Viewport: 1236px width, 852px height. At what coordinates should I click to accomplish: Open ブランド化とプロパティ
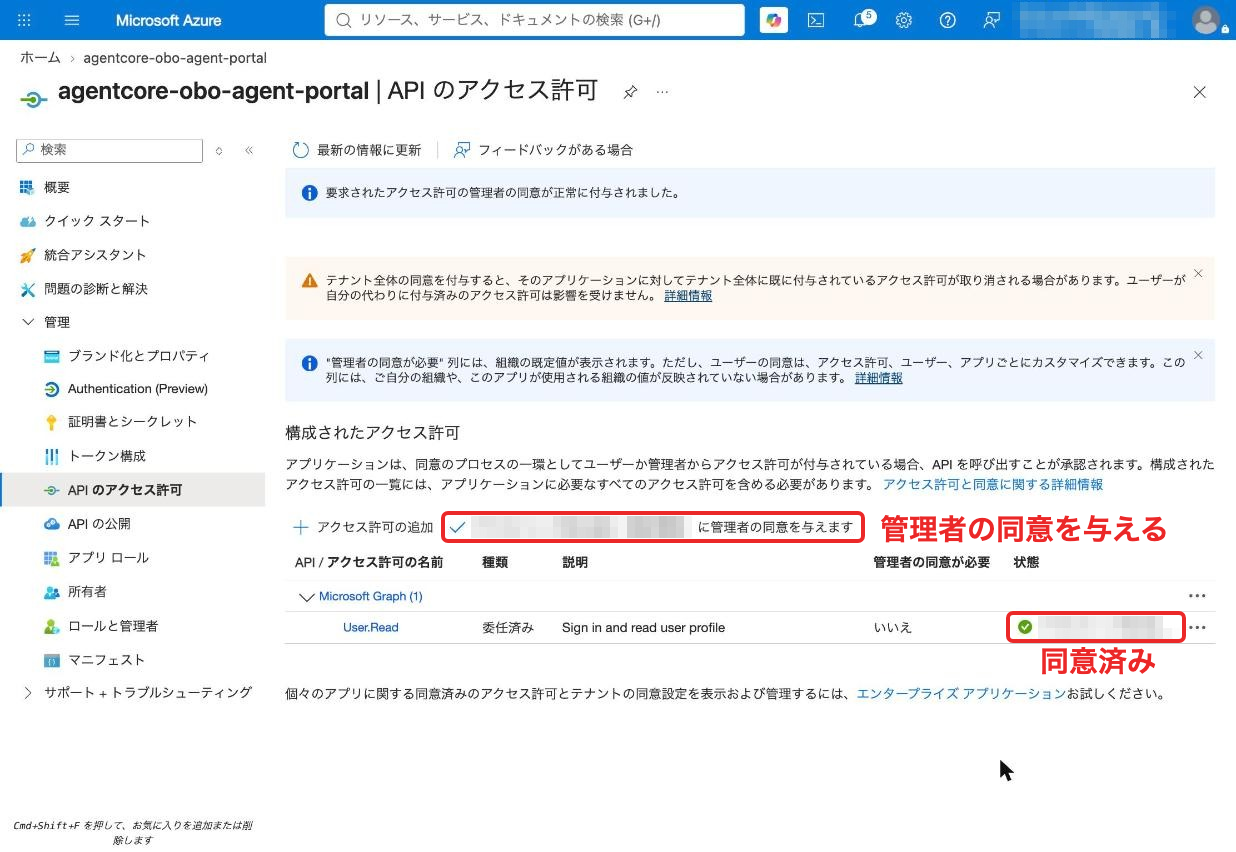tap(138, 356)
